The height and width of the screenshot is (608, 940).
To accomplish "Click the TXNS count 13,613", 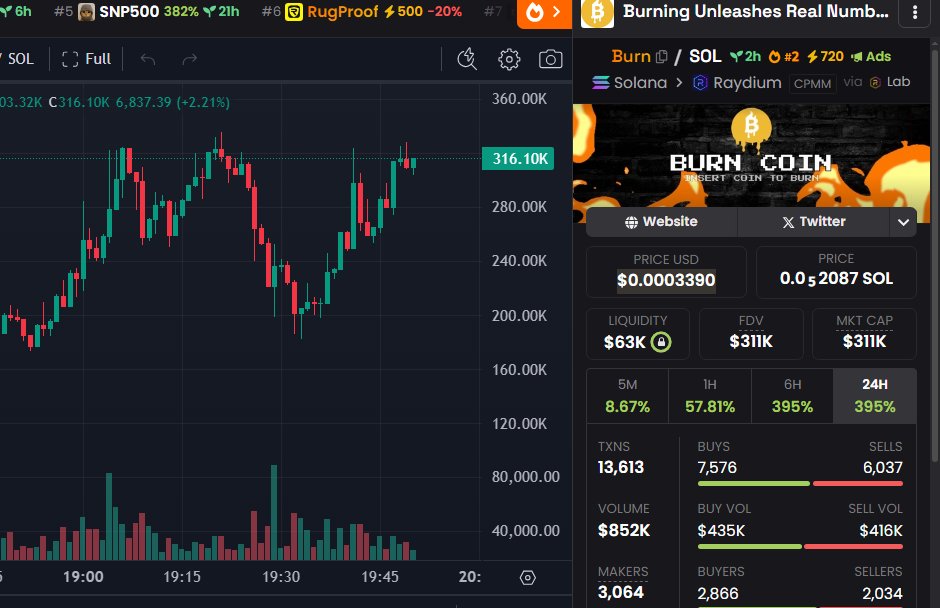I will pyautogui.click(x=620, y=468).
